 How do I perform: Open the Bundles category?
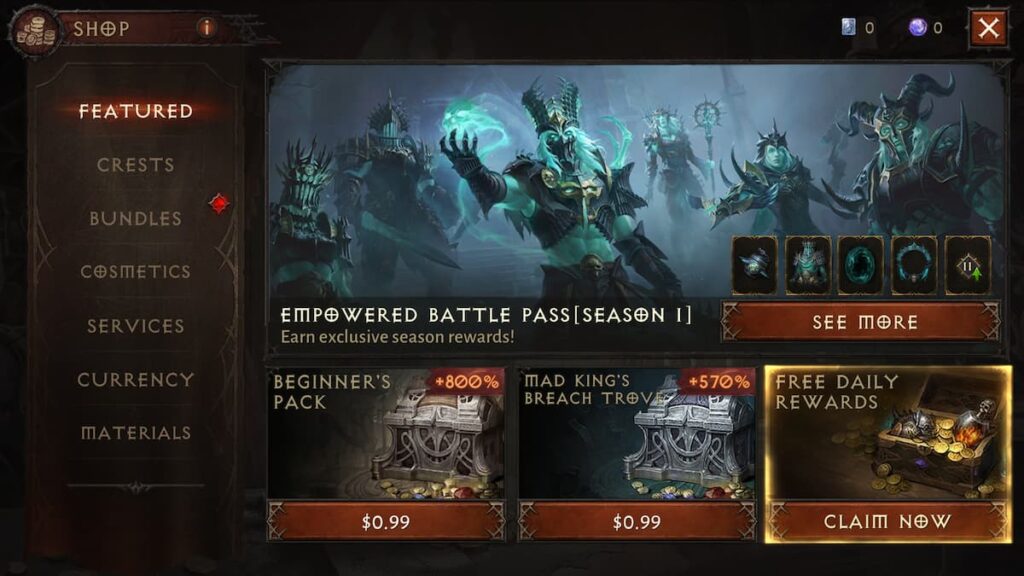[136, 219]
